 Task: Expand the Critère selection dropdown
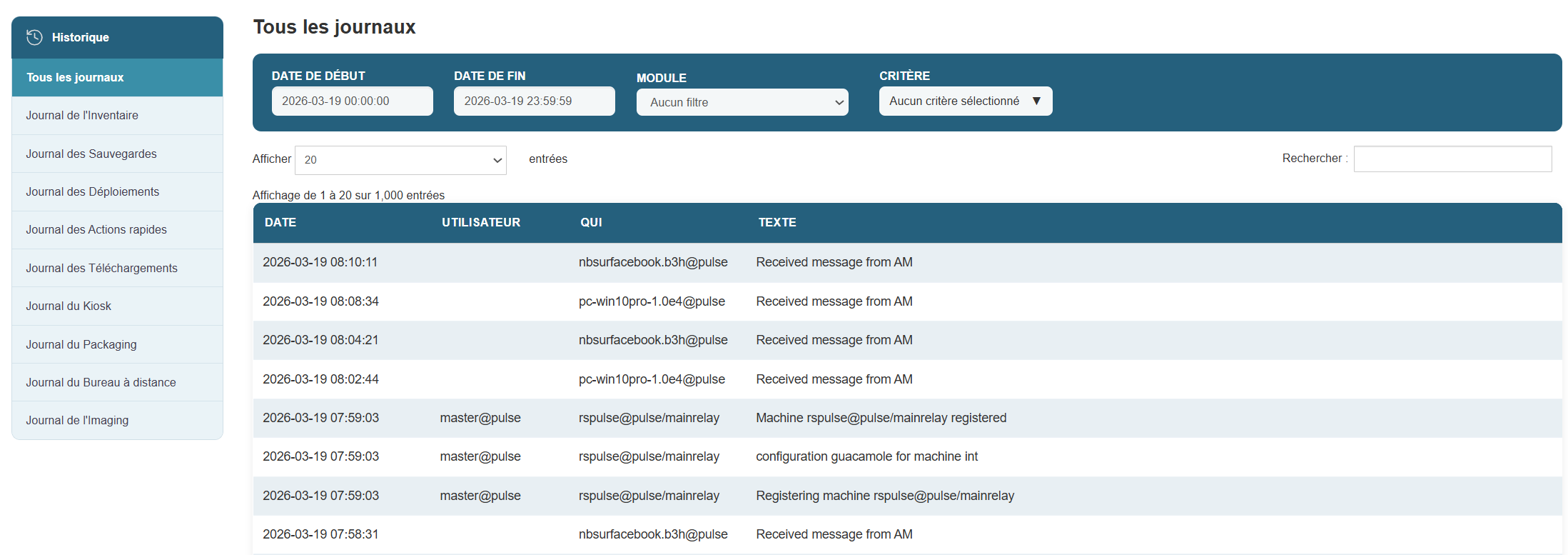[965, 101]
